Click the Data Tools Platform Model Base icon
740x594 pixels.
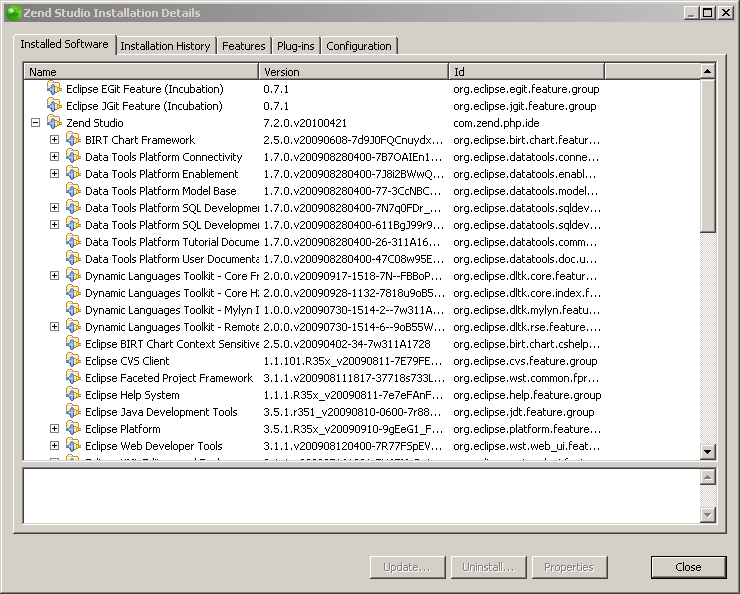(73, 191)
